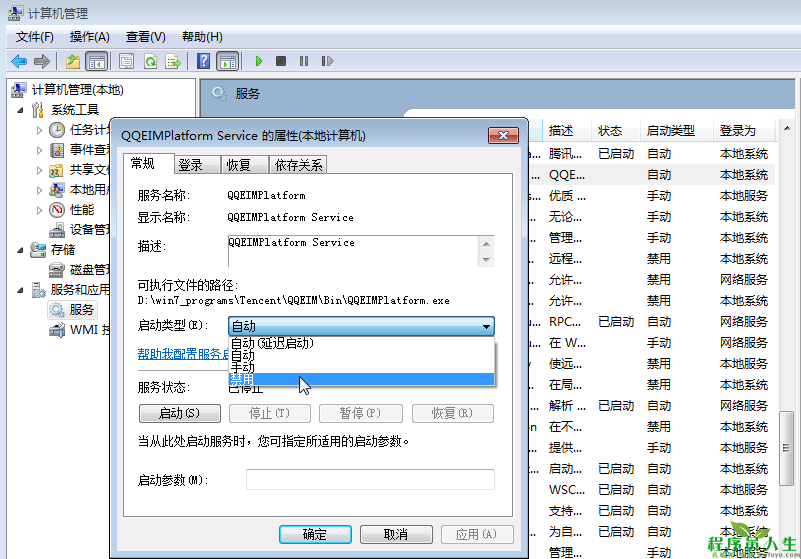Open the 操作(A) menu

[x=89, y=37]
